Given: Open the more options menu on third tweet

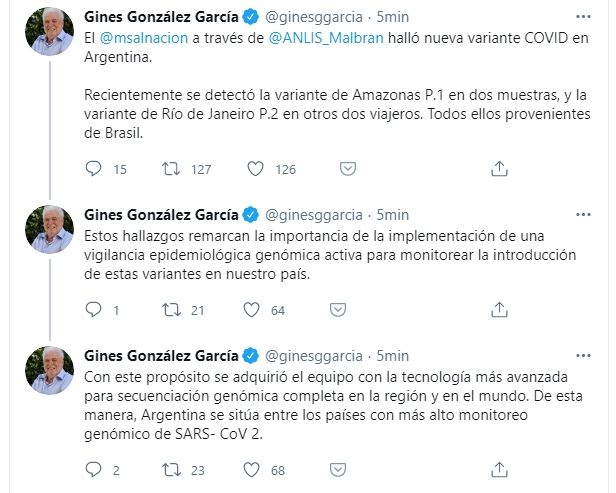Looking at the screenshot, I should [583, 356].
